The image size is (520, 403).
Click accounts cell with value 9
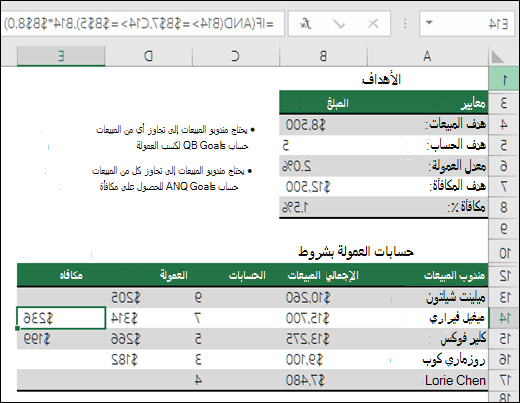[x=235, y=298]
